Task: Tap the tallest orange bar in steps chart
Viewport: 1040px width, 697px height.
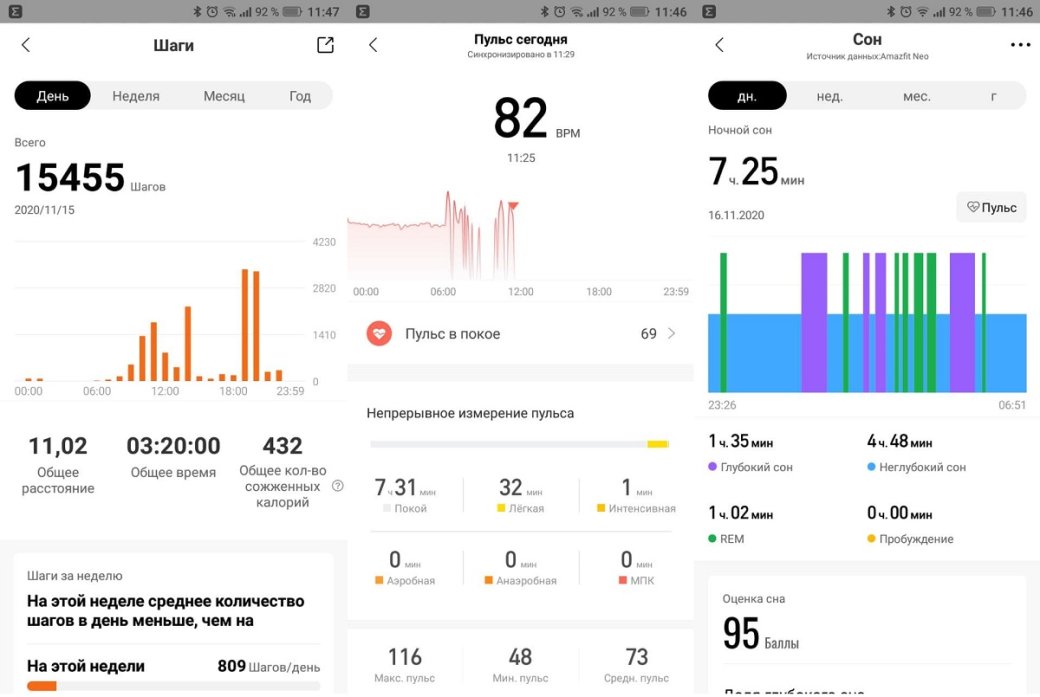Action: click(x=245, y=325)
